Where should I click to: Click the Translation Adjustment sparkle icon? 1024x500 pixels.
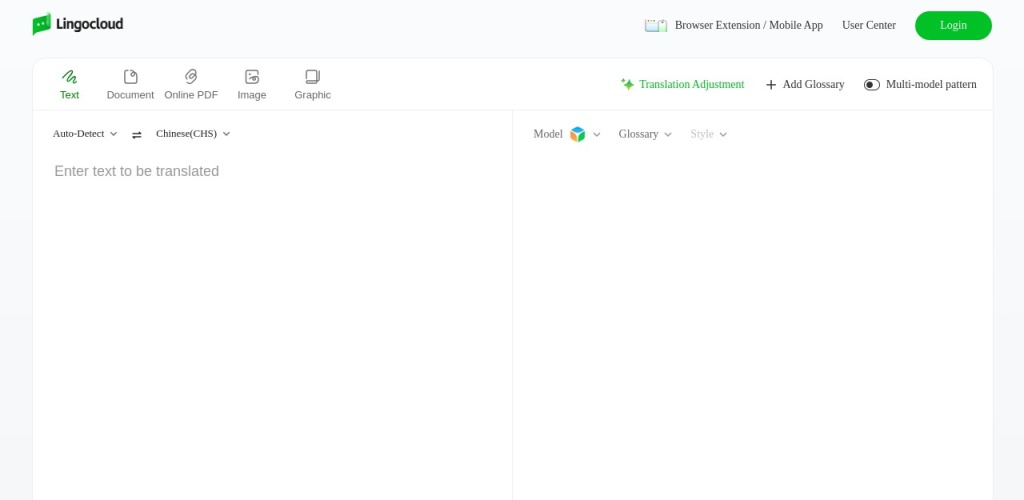point(627,84)
